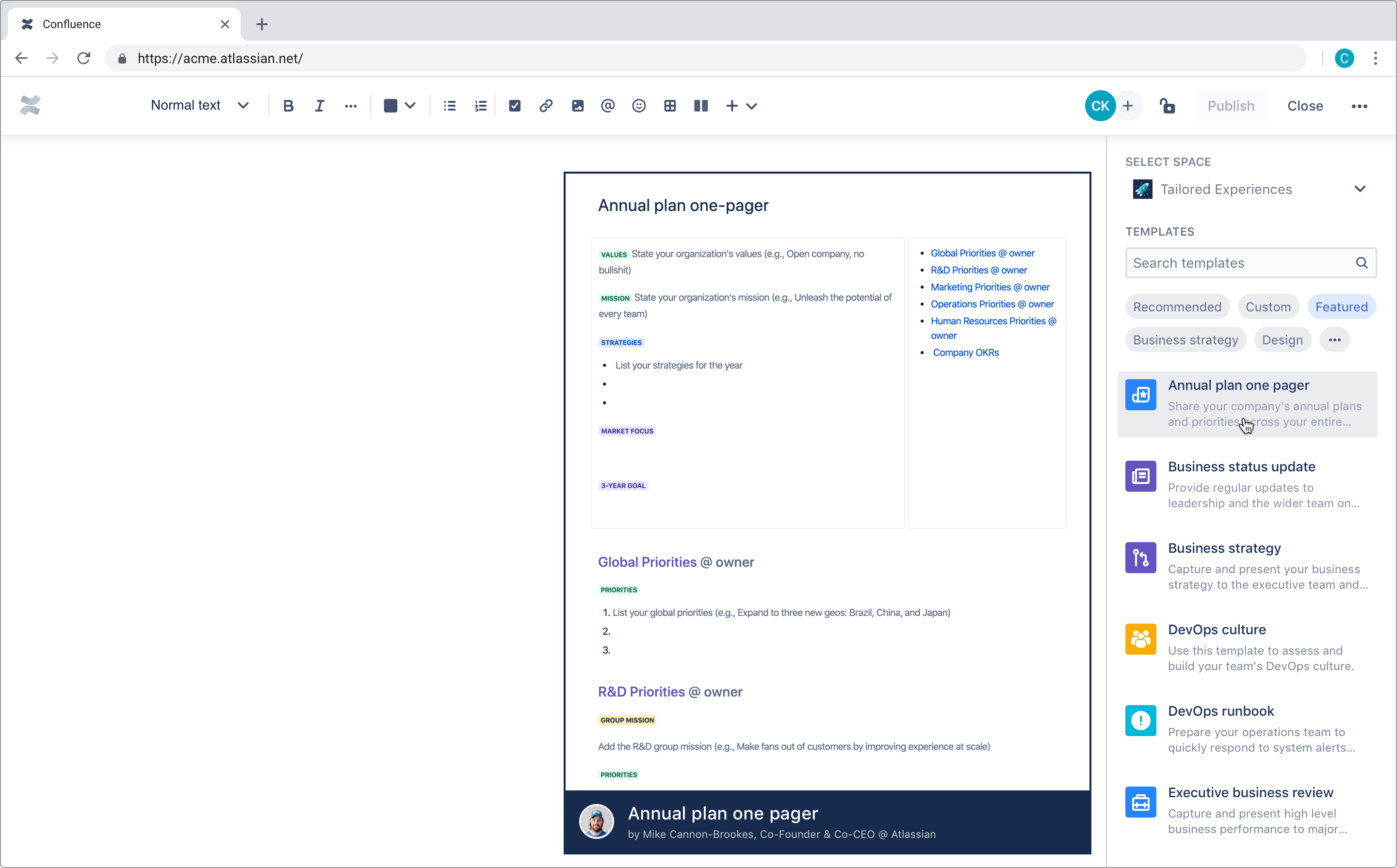The height and width of the screenshot is (868, 1397).
Task: Click the Italic formatting icon
Action: click(x=318, y=106)
